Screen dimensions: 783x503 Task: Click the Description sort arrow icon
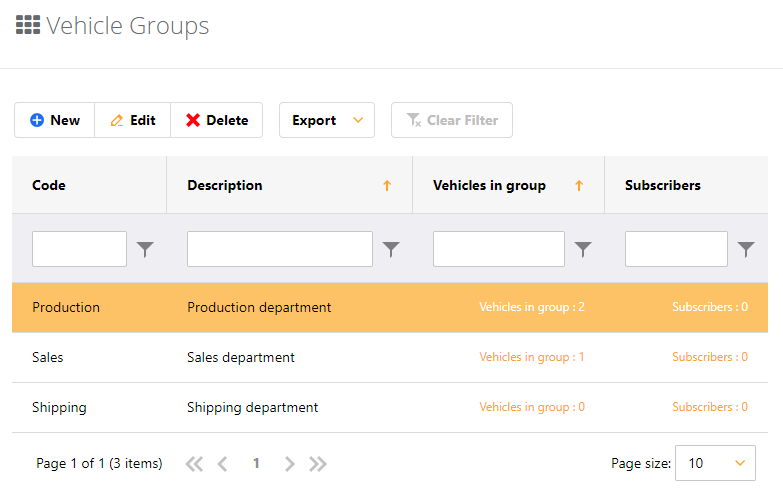tap(387, 186)
